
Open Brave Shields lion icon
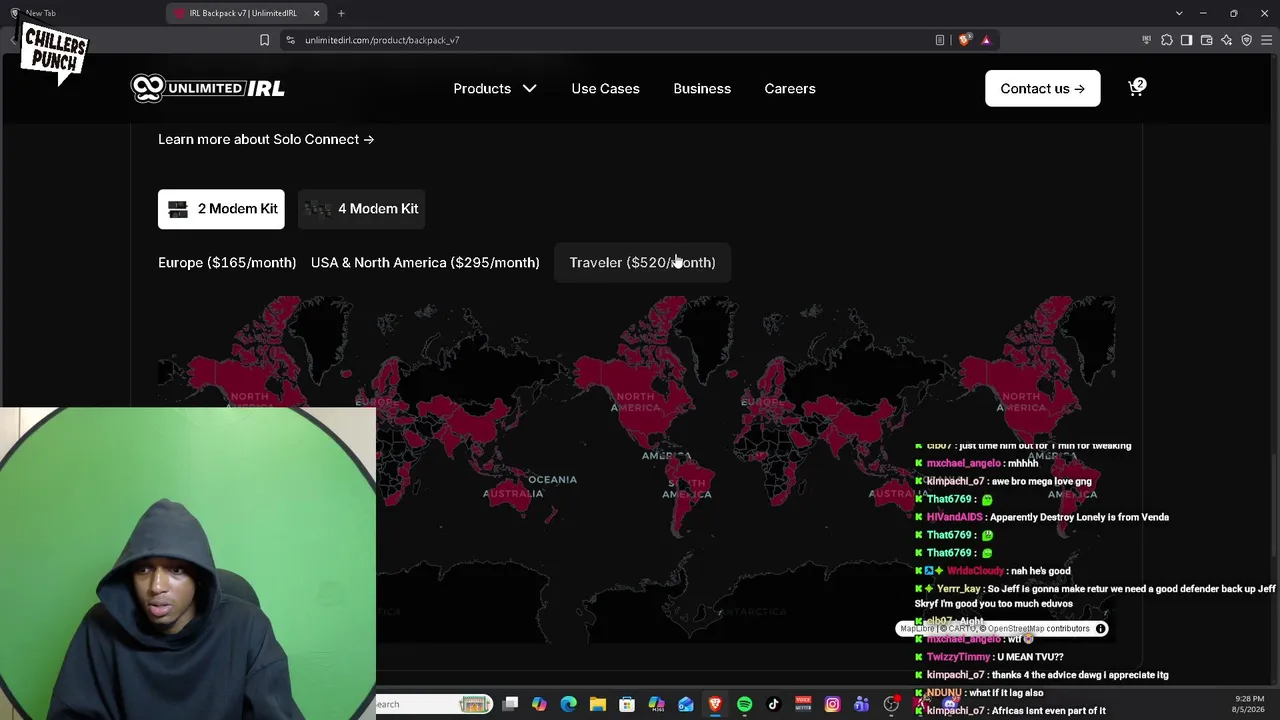[x=964, y=40]
